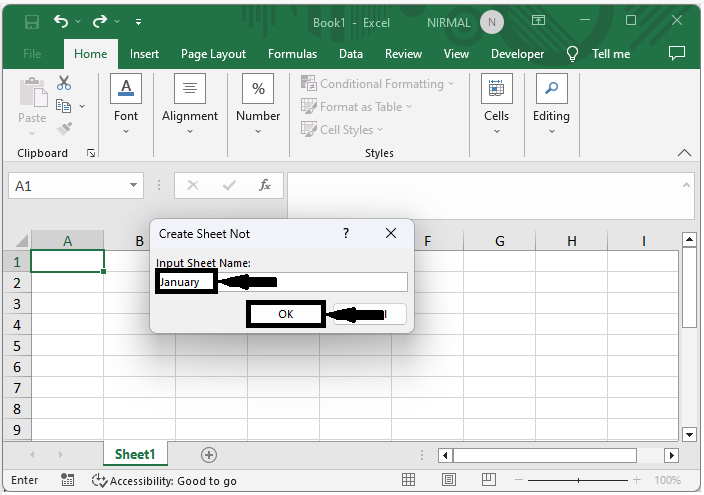Image resolution: width=704 pixels, height=495 pixels.
Task: Open the Page Layout tab
Action: point(213,54)
